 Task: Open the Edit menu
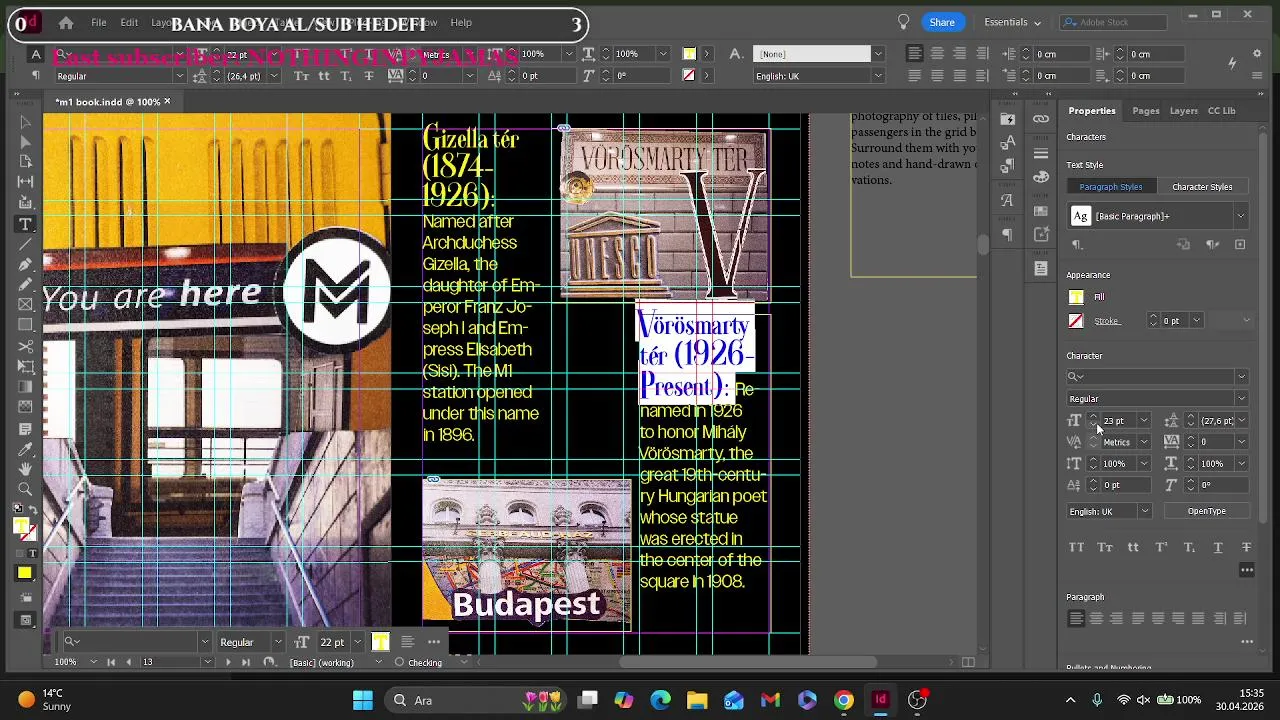click(x=129, y=22)
